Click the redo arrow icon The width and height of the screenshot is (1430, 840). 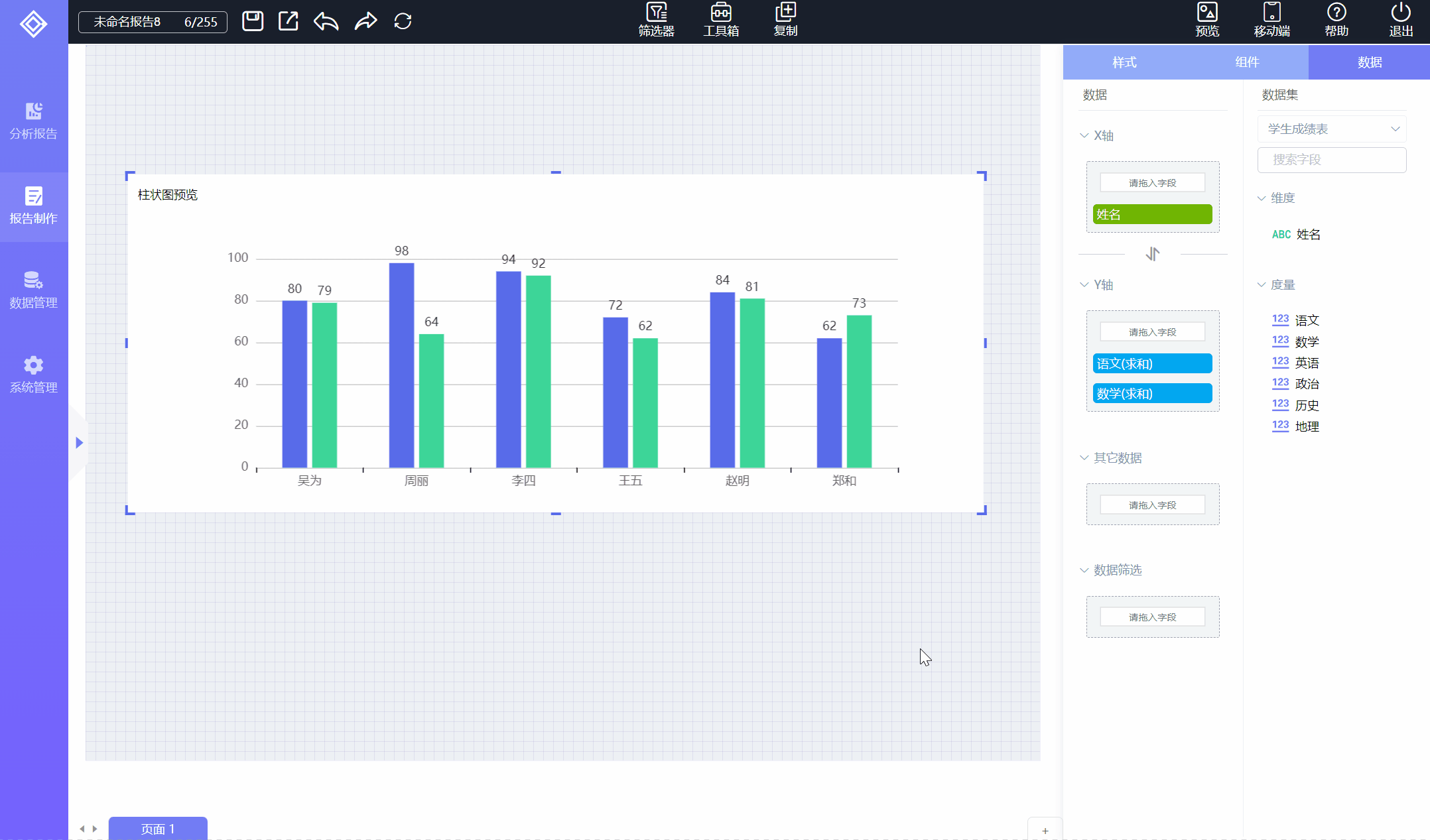pos(365,21)
